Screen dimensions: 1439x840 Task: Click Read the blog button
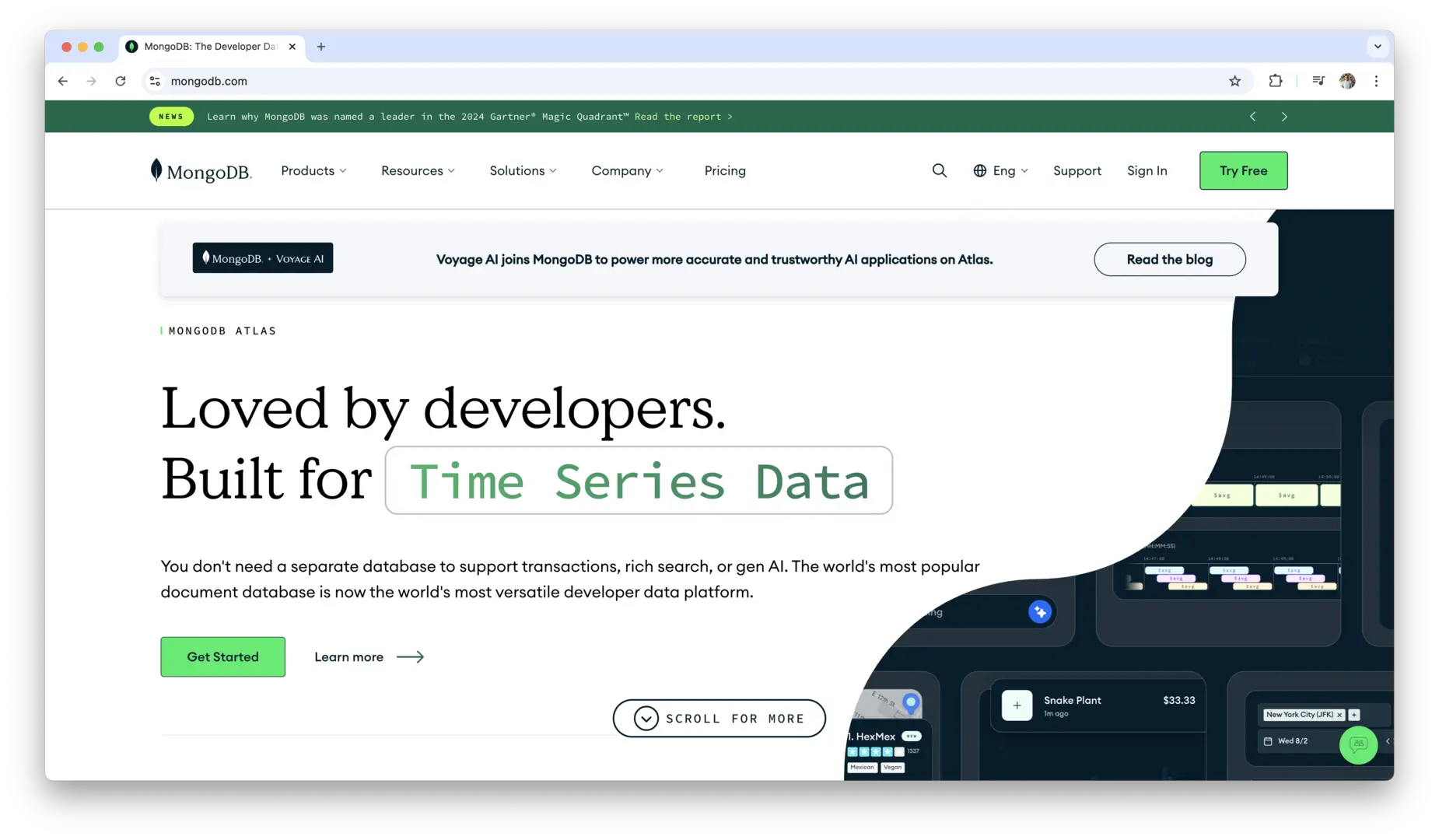coord(1169,260)
